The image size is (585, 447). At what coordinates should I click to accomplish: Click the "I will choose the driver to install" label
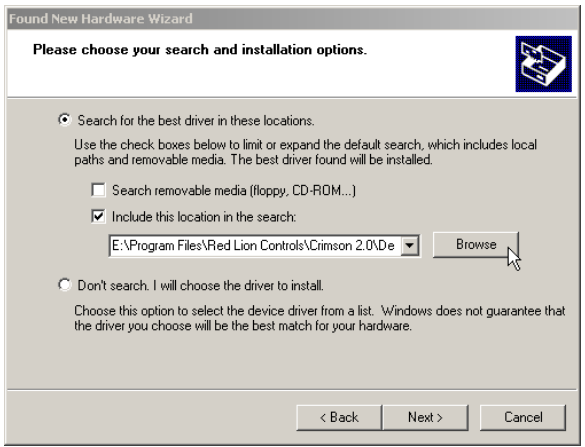click(238, 285)
